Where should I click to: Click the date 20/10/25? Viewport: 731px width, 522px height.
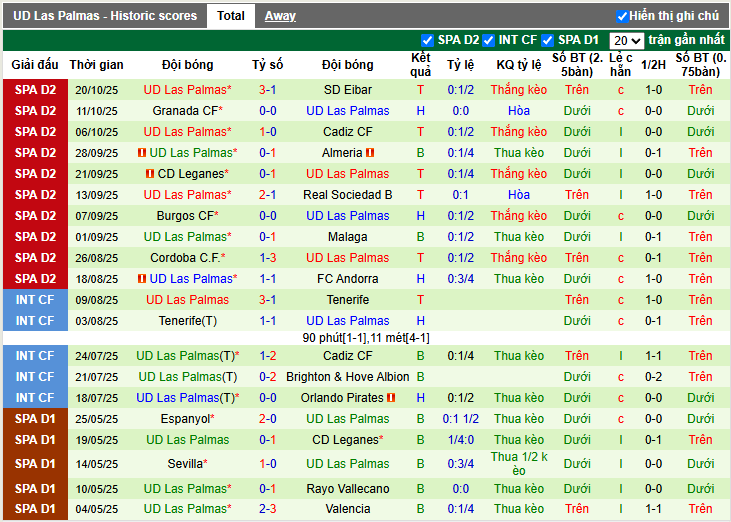point(97,90)
